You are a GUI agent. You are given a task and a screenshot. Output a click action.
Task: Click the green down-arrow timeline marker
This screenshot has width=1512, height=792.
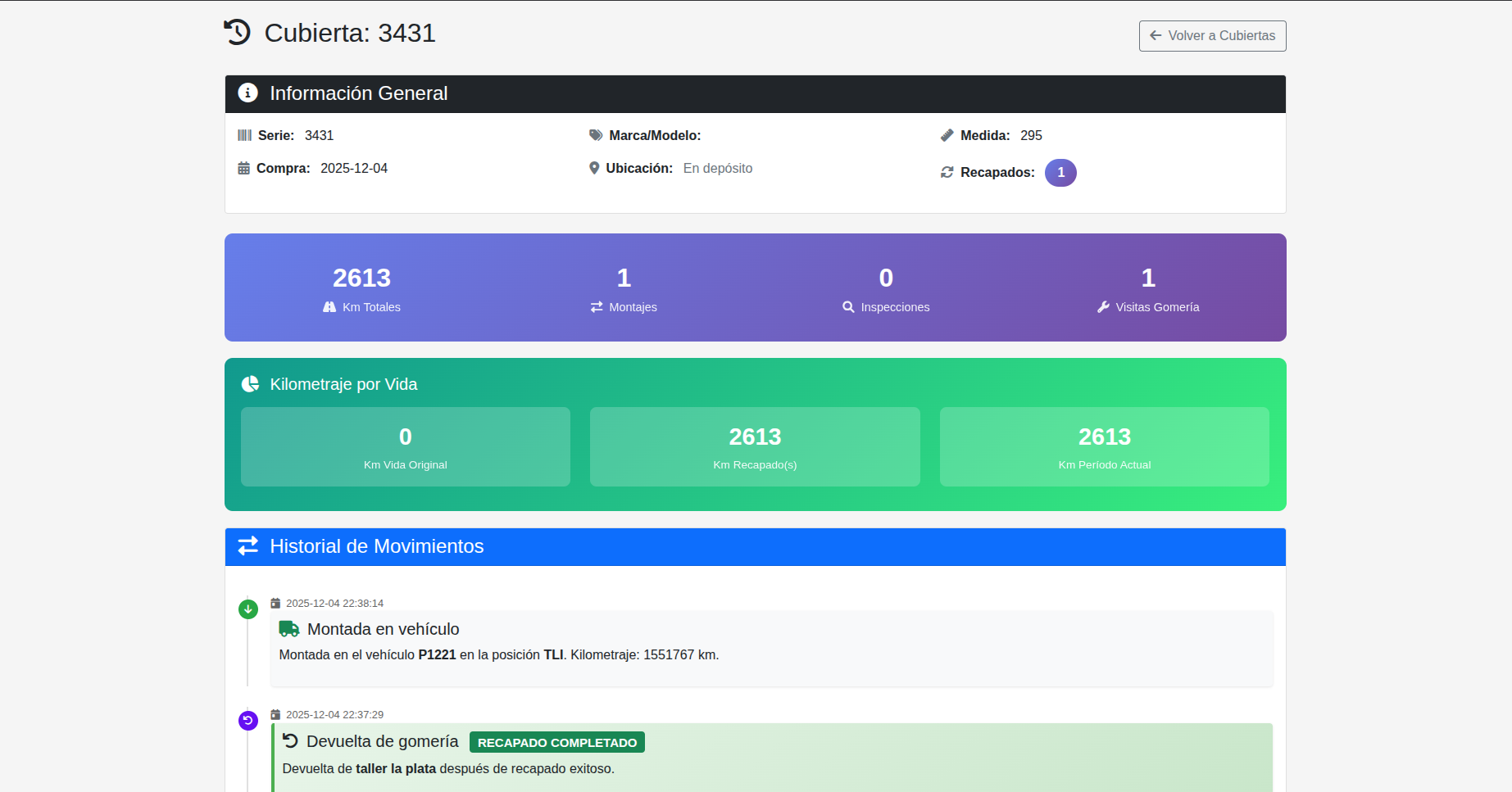point(247,609)
